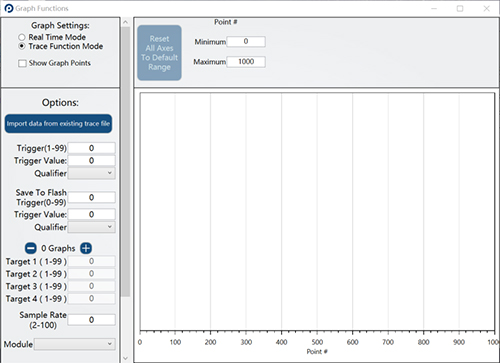Click the Save To Flash Trigger(0-99) field
500x363 pixels.
coord(92,197)
